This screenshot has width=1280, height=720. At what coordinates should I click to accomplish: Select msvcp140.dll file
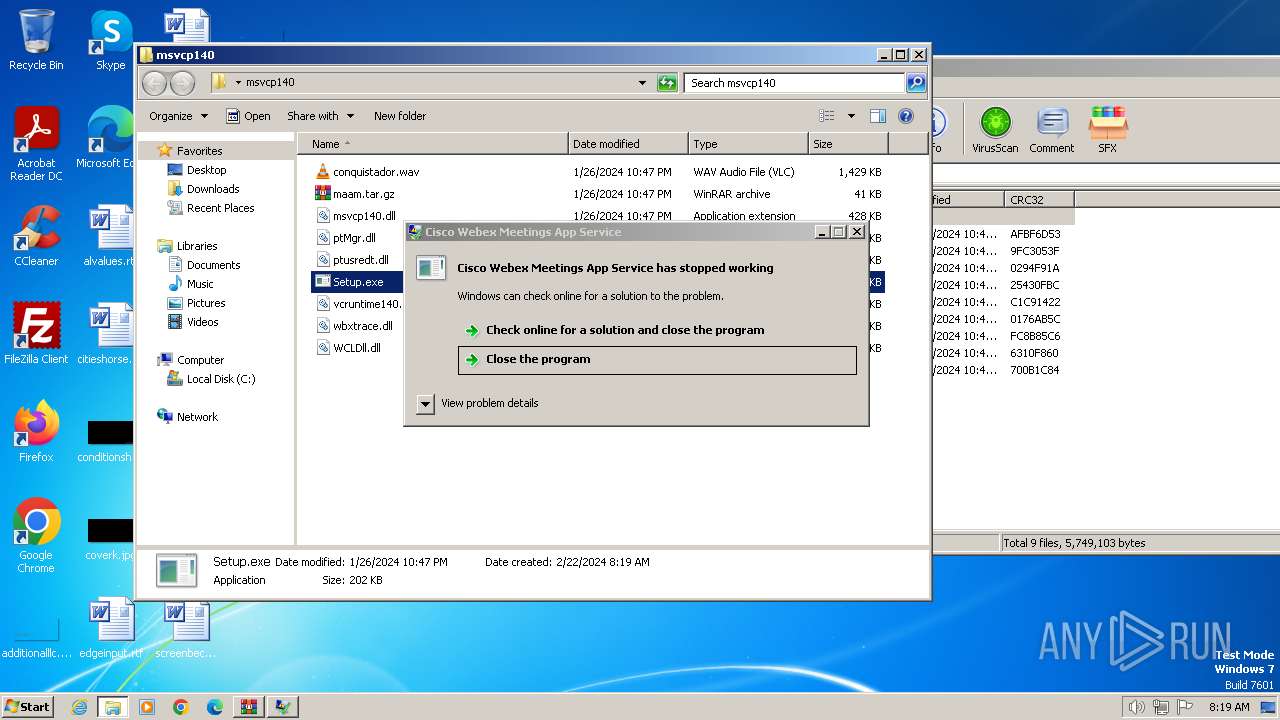coord(364,216)
